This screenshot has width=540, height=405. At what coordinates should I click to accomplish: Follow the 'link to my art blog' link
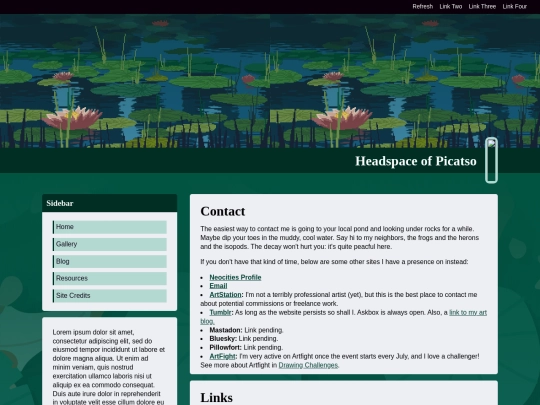468,312
